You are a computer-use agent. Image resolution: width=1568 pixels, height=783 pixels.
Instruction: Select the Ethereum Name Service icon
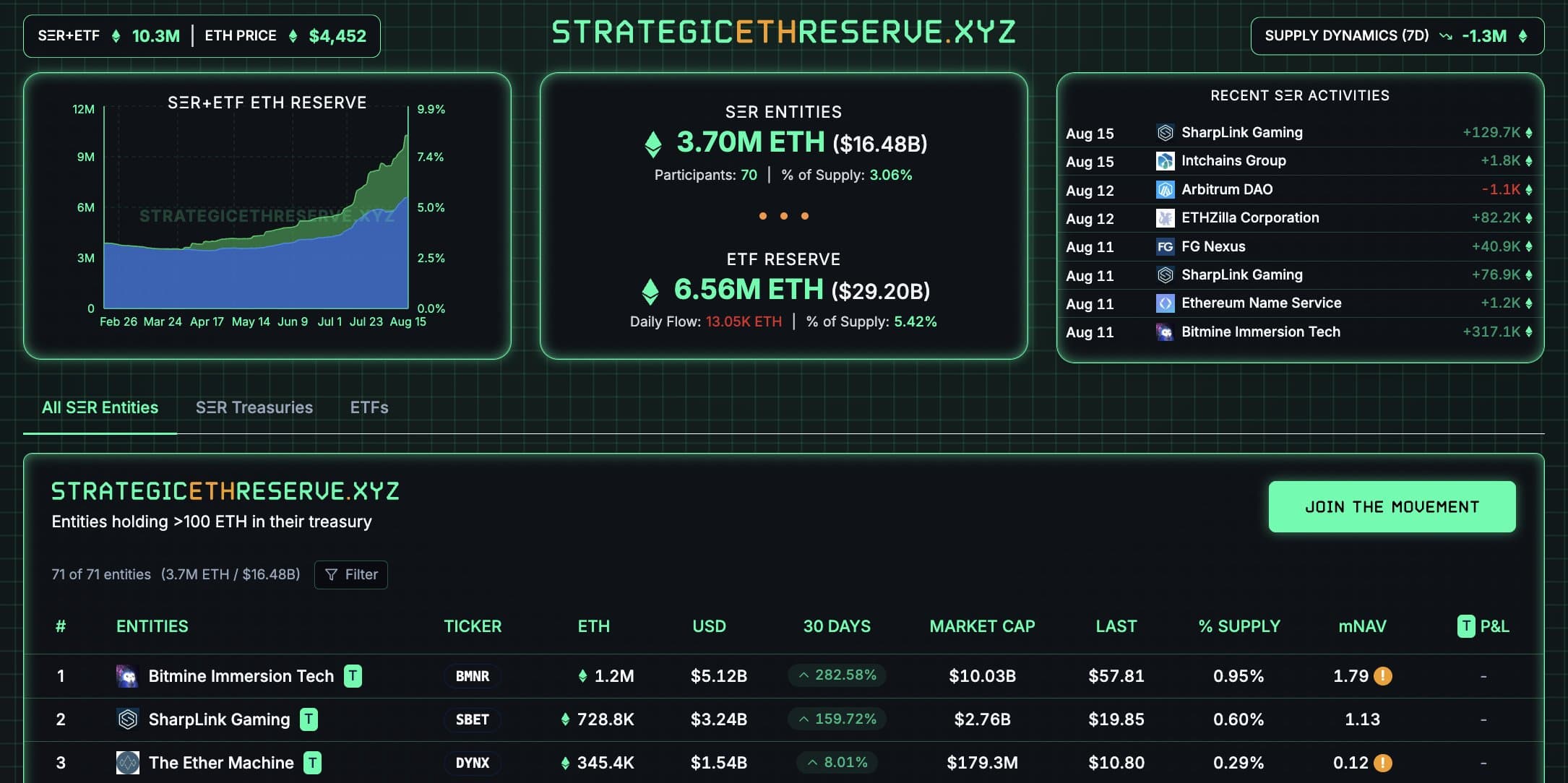click(1166, 303)
